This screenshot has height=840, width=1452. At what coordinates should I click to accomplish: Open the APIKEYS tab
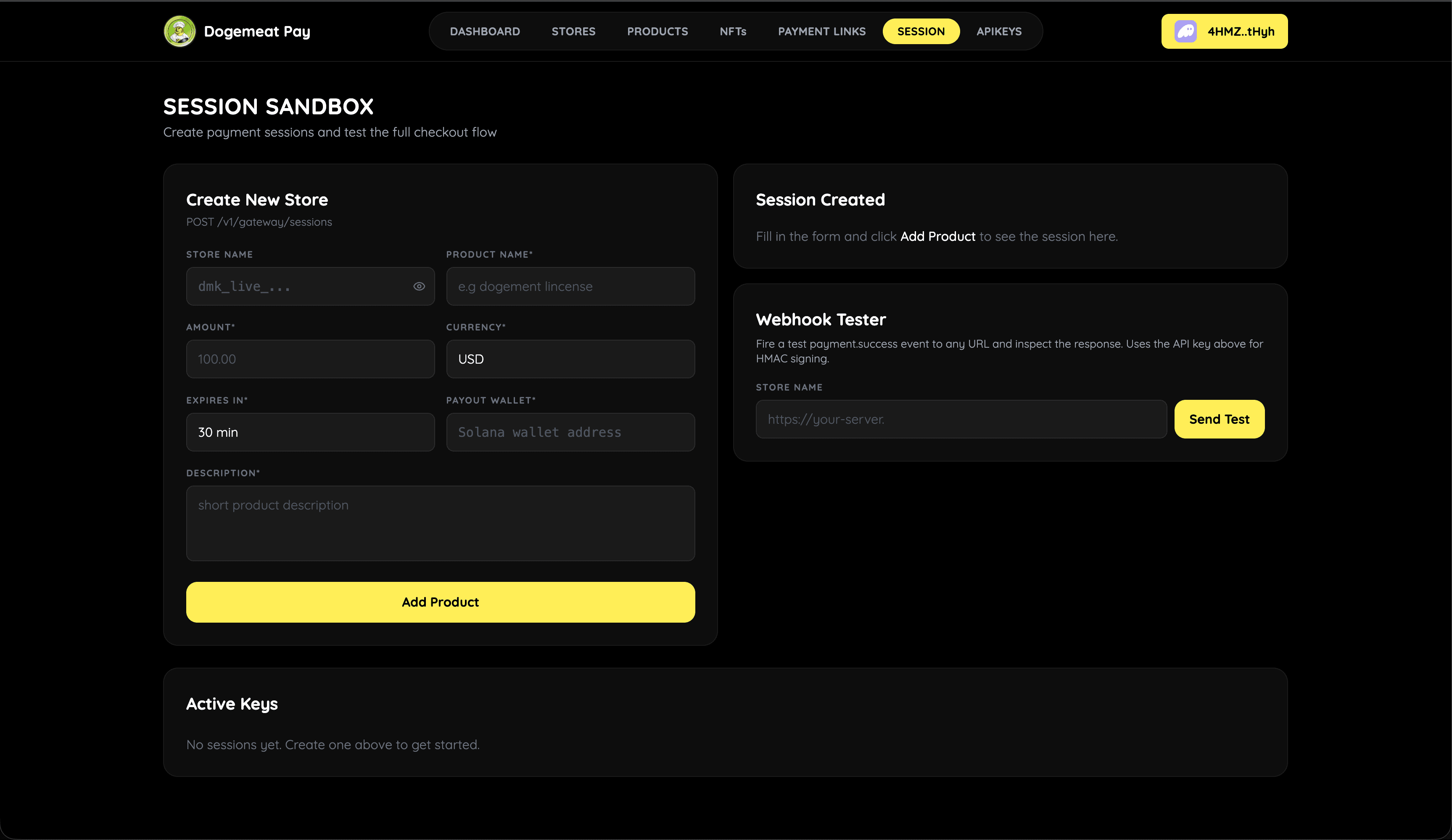(x=998, y=31)
